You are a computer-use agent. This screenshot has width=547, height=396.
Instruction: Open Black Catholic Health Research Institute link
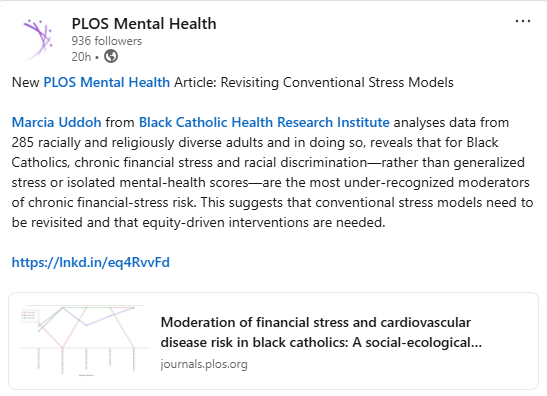(264, 122)
